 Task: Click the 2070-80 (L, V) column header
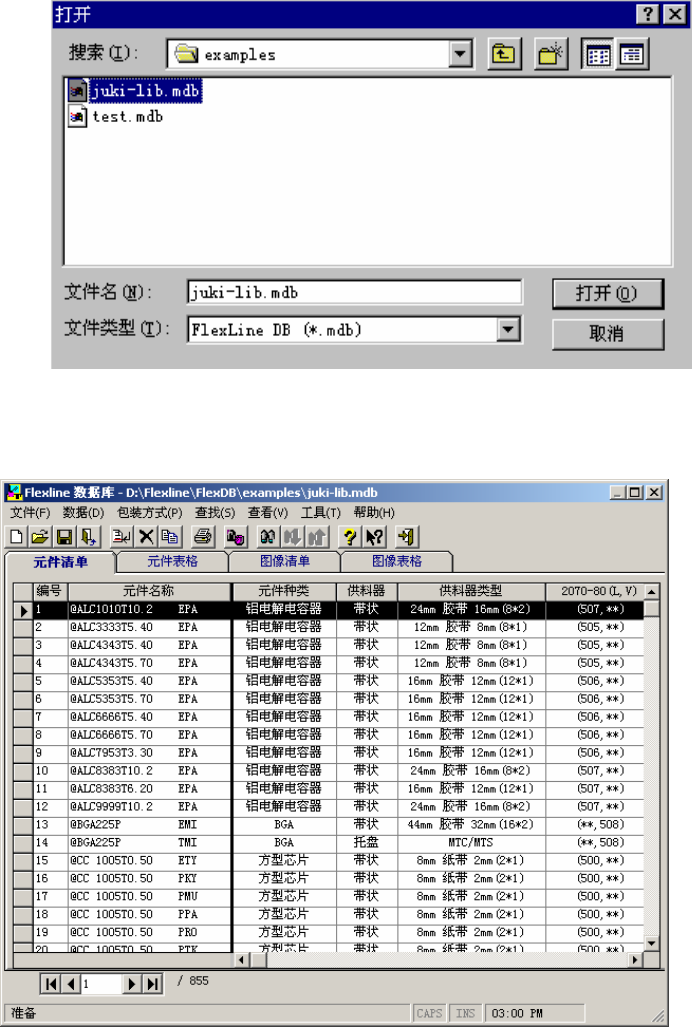[x=594, y=591]
